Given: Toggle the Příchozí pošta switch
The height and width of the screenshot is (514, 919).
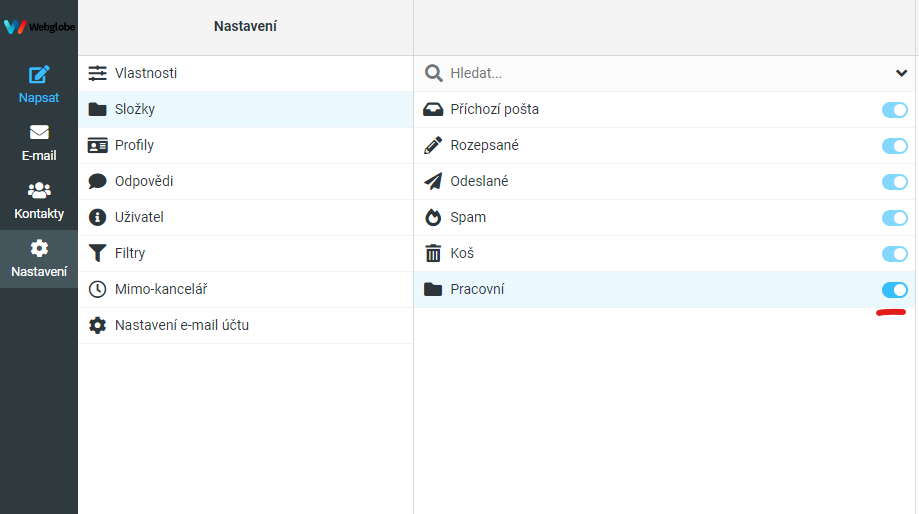Looking at the screenshot, I should pos(894,110).
